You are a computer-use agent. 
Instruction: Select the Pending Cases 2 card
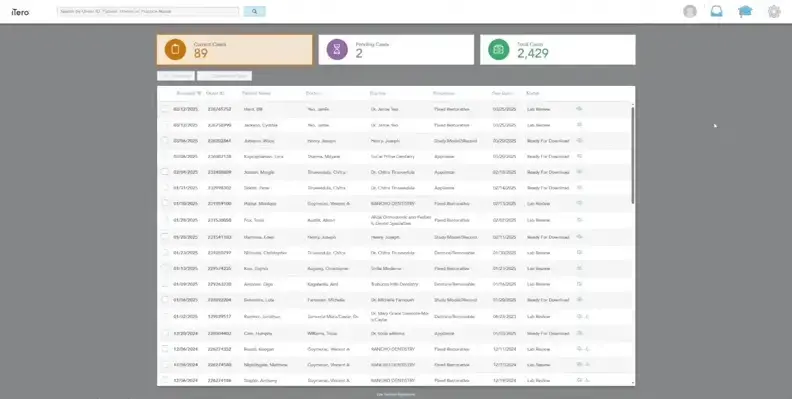tap(396, 49)
